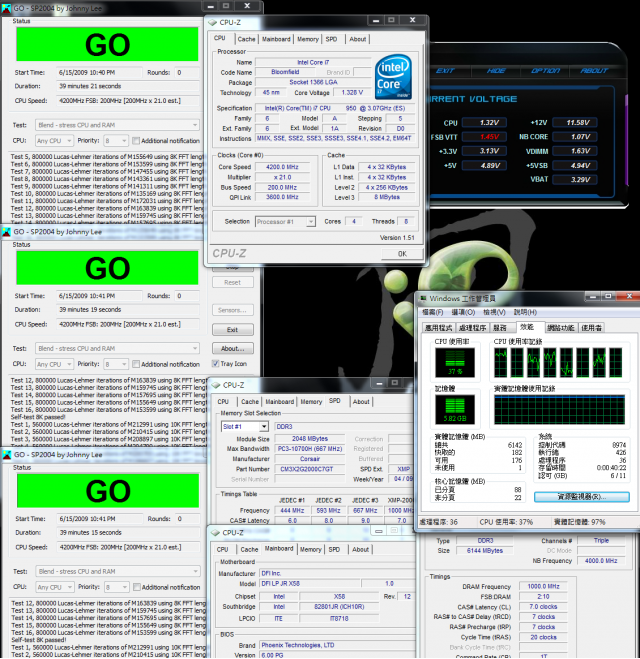Click Windows Task Manager title bar icon

[x=423, y=298]
